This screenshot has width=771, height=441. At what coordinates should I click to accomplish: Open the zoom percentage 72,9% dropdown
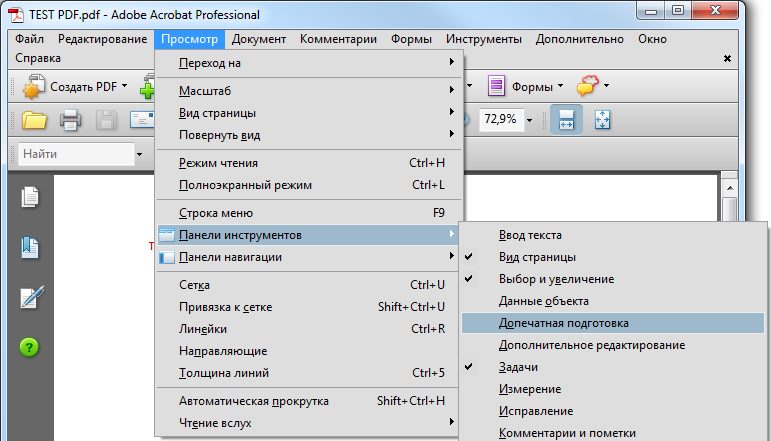point(528,120)
